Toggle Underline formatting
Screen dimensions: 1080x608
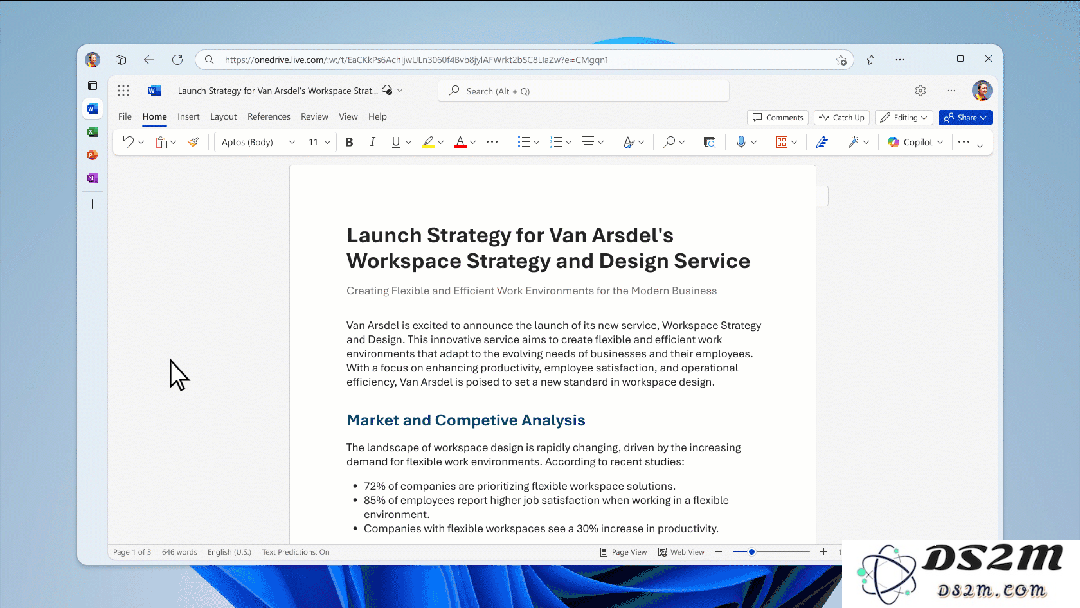[395, 142]
